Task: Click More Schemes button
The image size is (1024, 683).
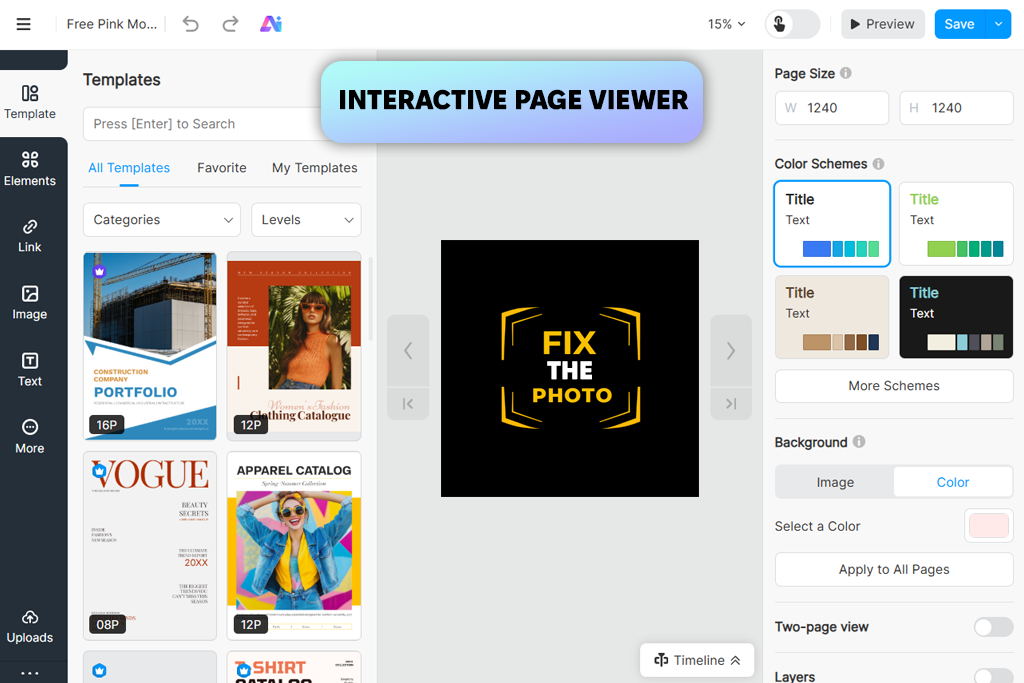Action: point(894,386)
